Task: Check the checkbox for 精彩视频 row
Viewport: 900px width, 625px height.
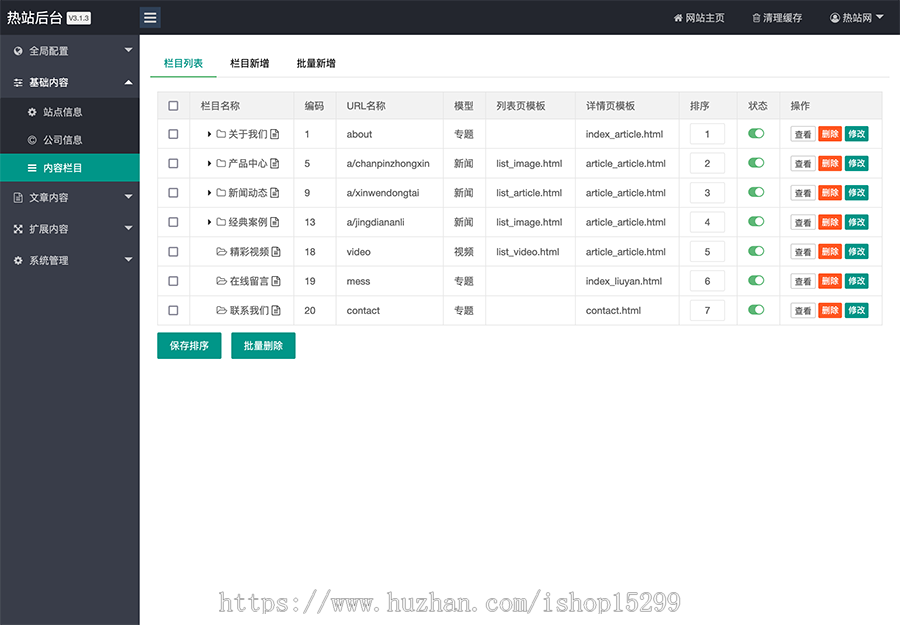Action: point(173,251)
